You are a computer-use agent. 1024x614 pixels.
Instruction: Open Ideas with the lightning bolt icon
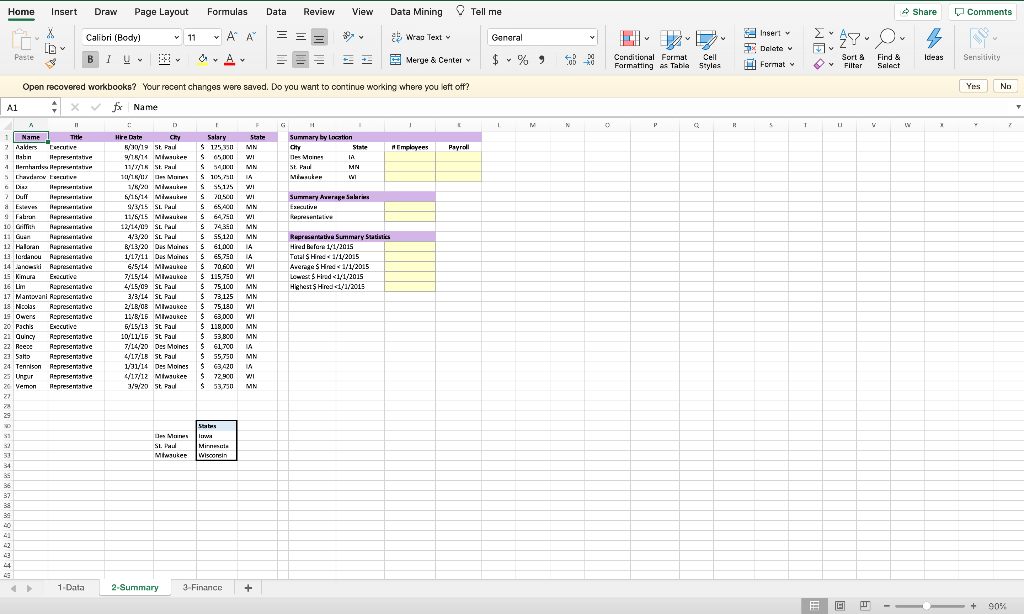933,40
